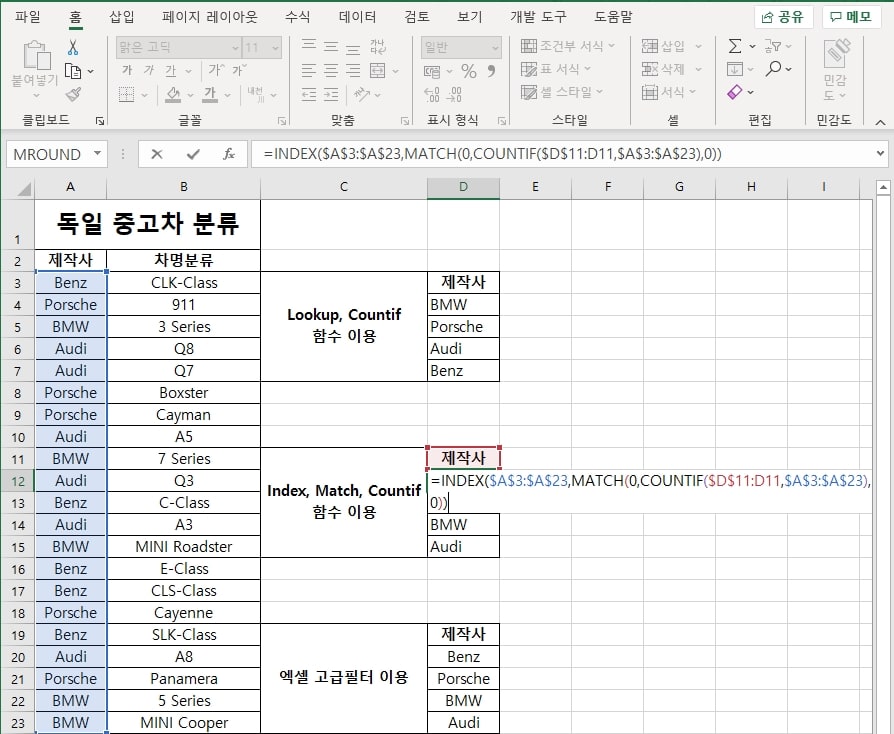The height and width of the screenshot is (734, 894).
Task: Click the Find and Select magnifier icon
Action: point(773,68)
